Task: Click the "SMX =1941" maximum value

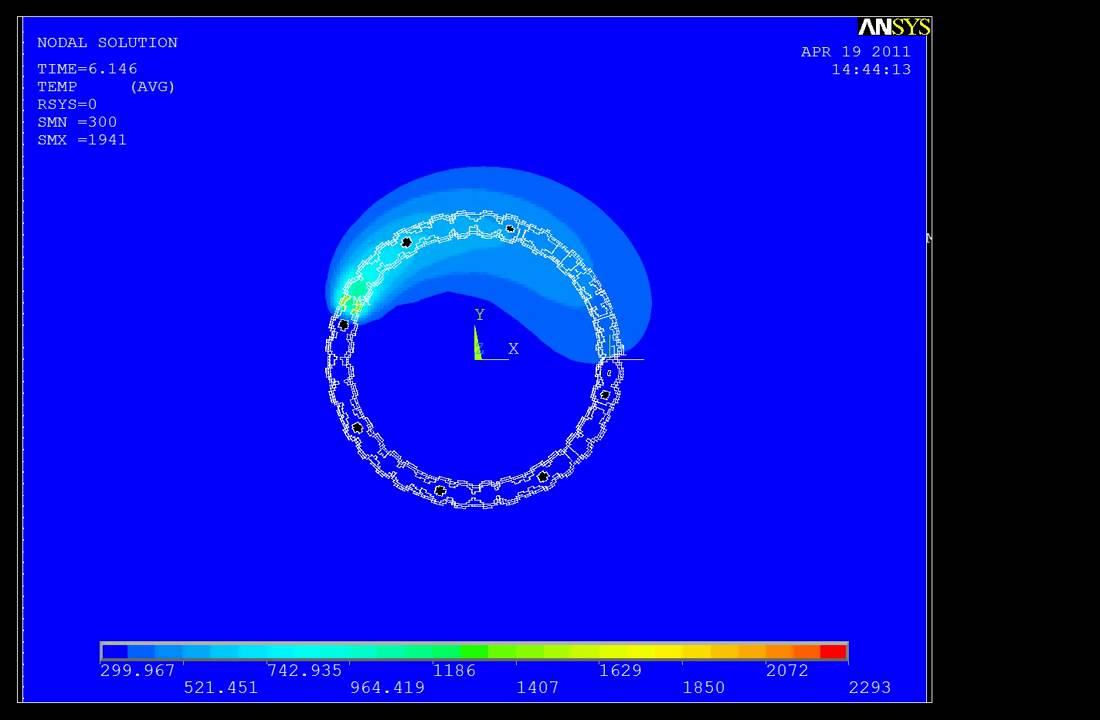Action: click(82, 140)
